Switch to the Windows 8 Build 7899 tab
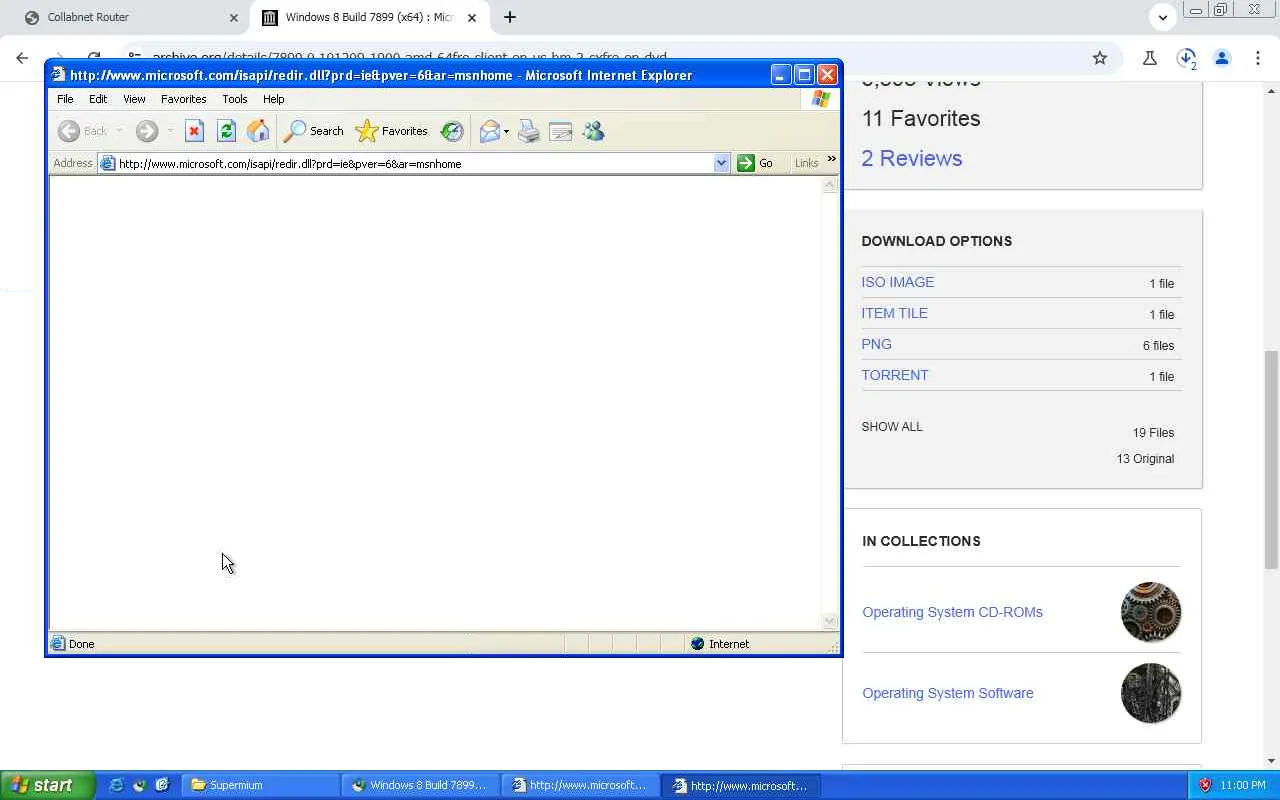This screenshot has width=1280, height=800. (x=369, y=17)
